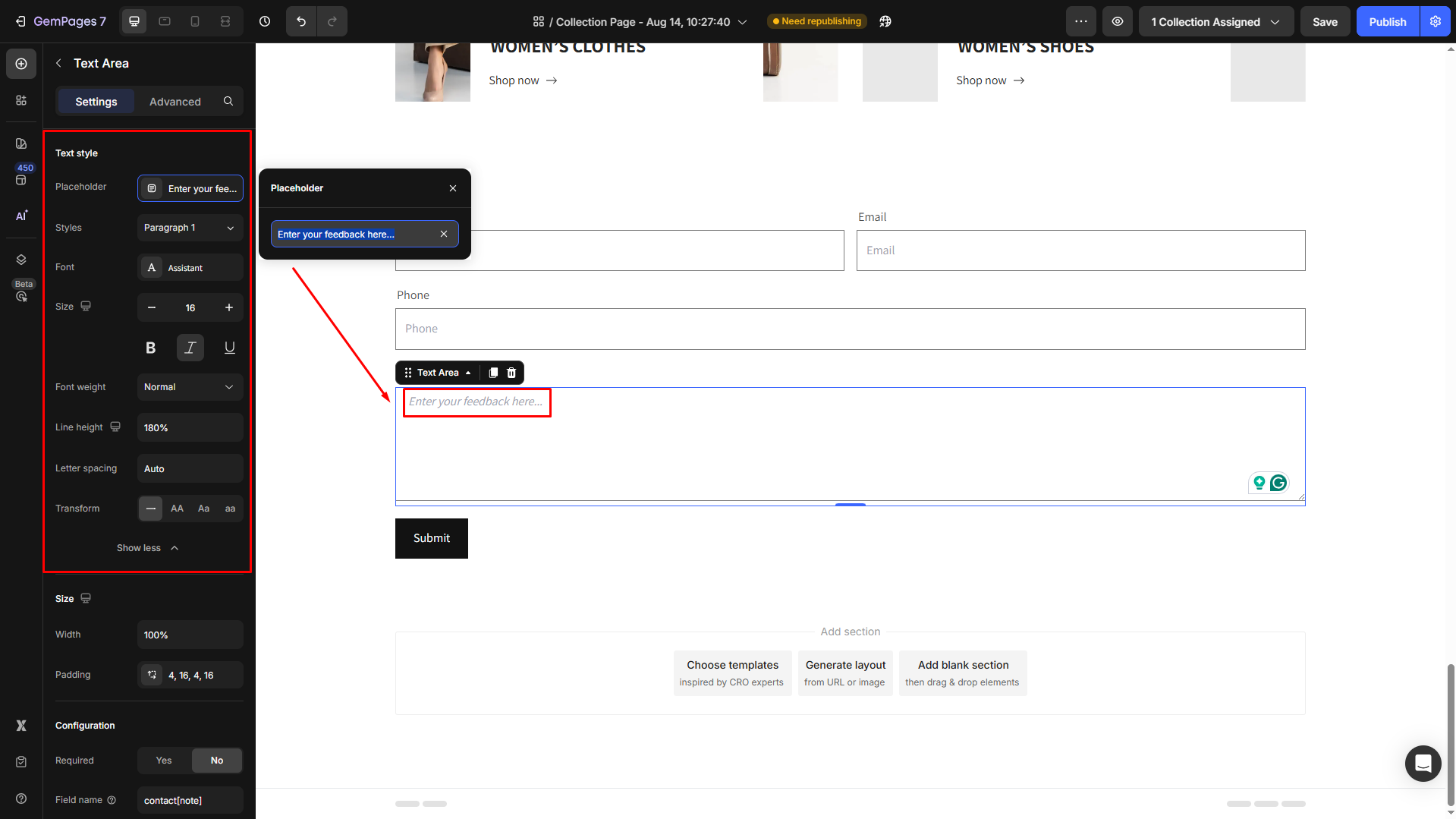Click the preview eye icon
This screenshot has width=1456, height=819.
click(1118, 21)
